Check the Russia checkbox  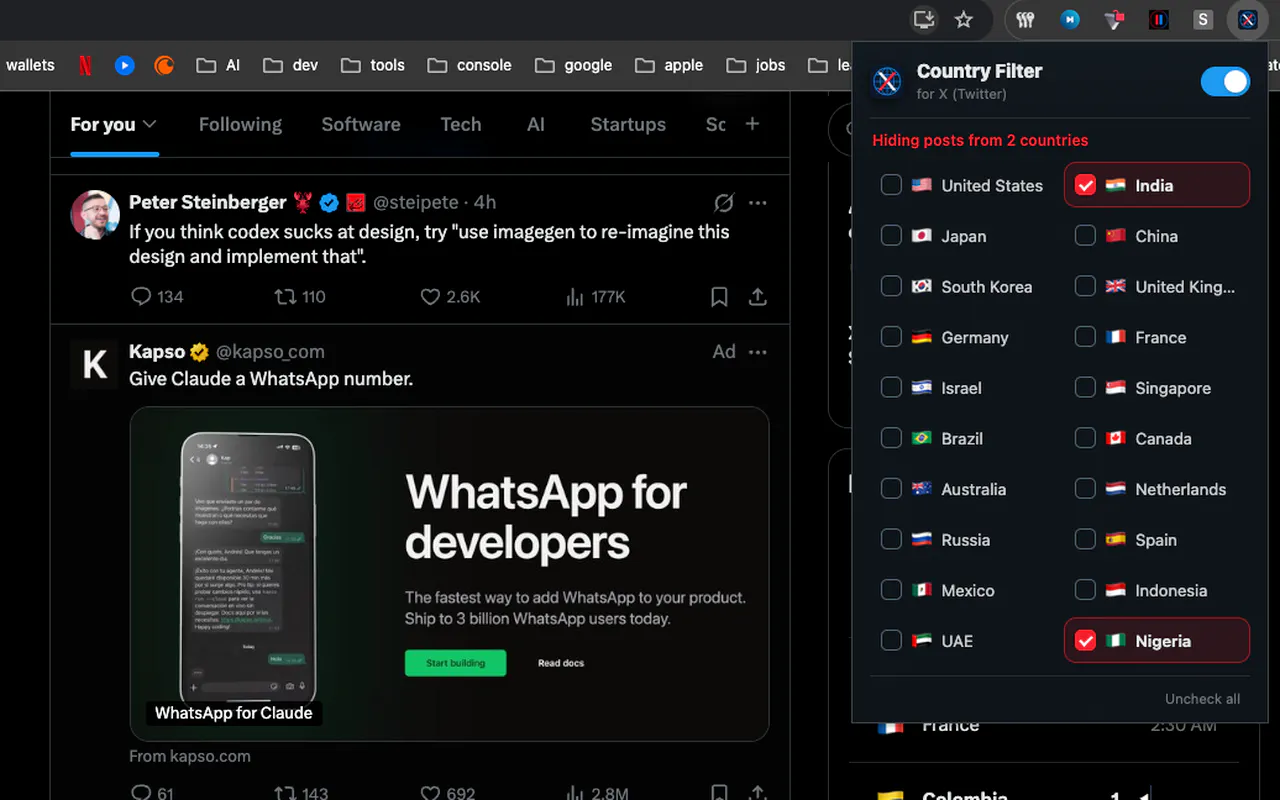point(891,540)
